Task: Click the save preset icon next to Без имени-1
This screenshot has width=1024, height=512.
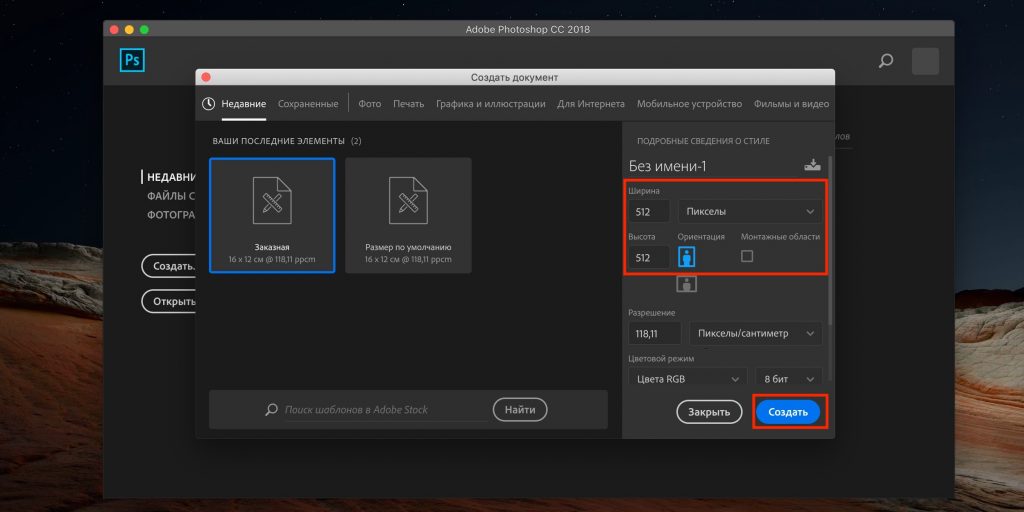Action: (811, 165)
